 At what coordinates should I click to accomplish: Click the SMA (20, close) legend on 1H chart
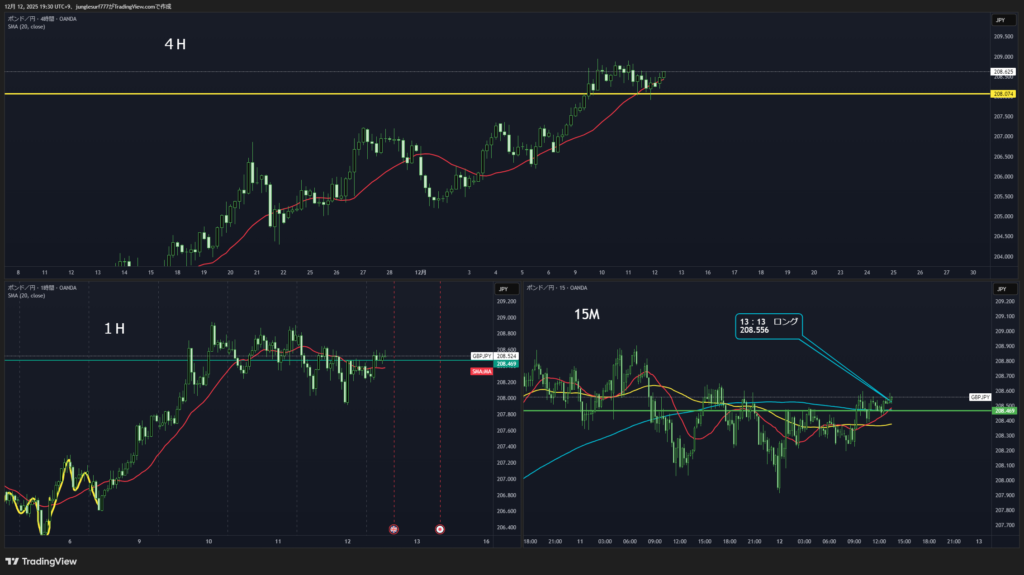point(26,295)
